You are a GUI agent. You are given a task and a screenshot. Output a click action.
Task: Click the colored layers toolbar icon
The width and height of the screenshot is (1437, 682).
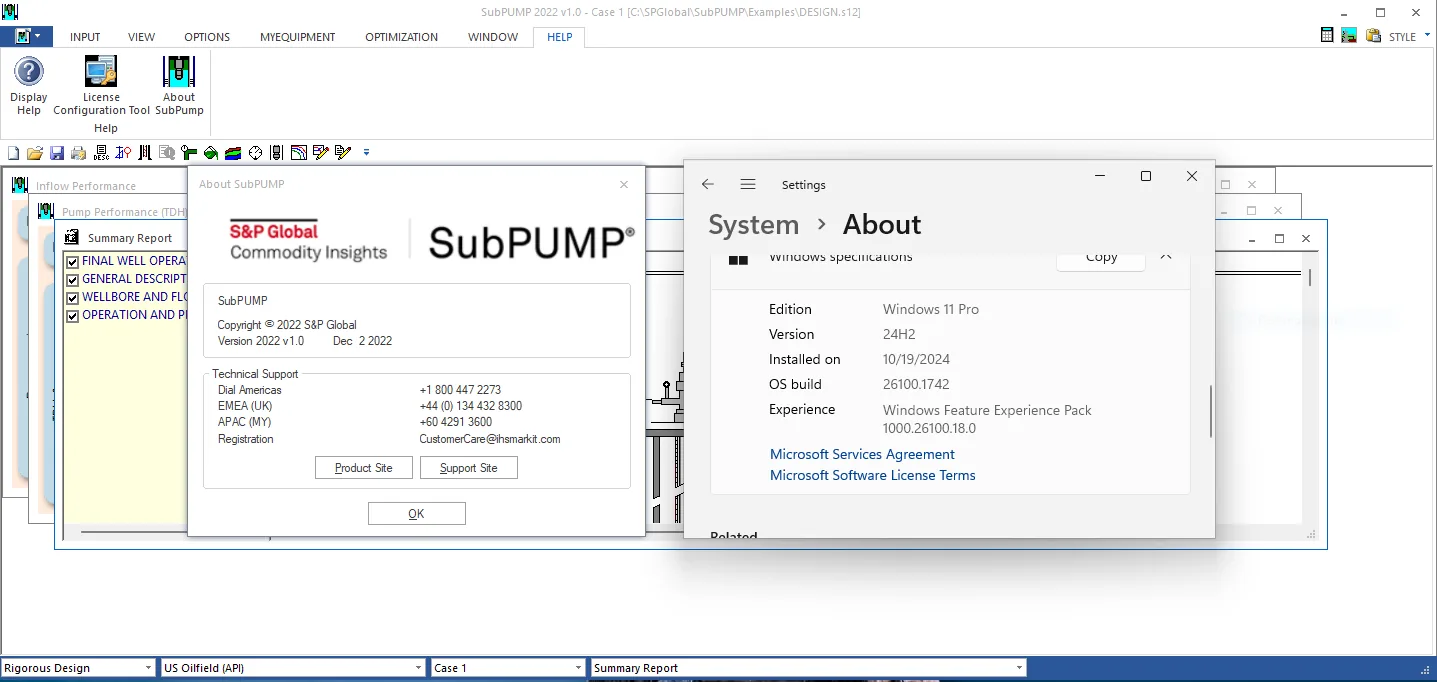233,153
